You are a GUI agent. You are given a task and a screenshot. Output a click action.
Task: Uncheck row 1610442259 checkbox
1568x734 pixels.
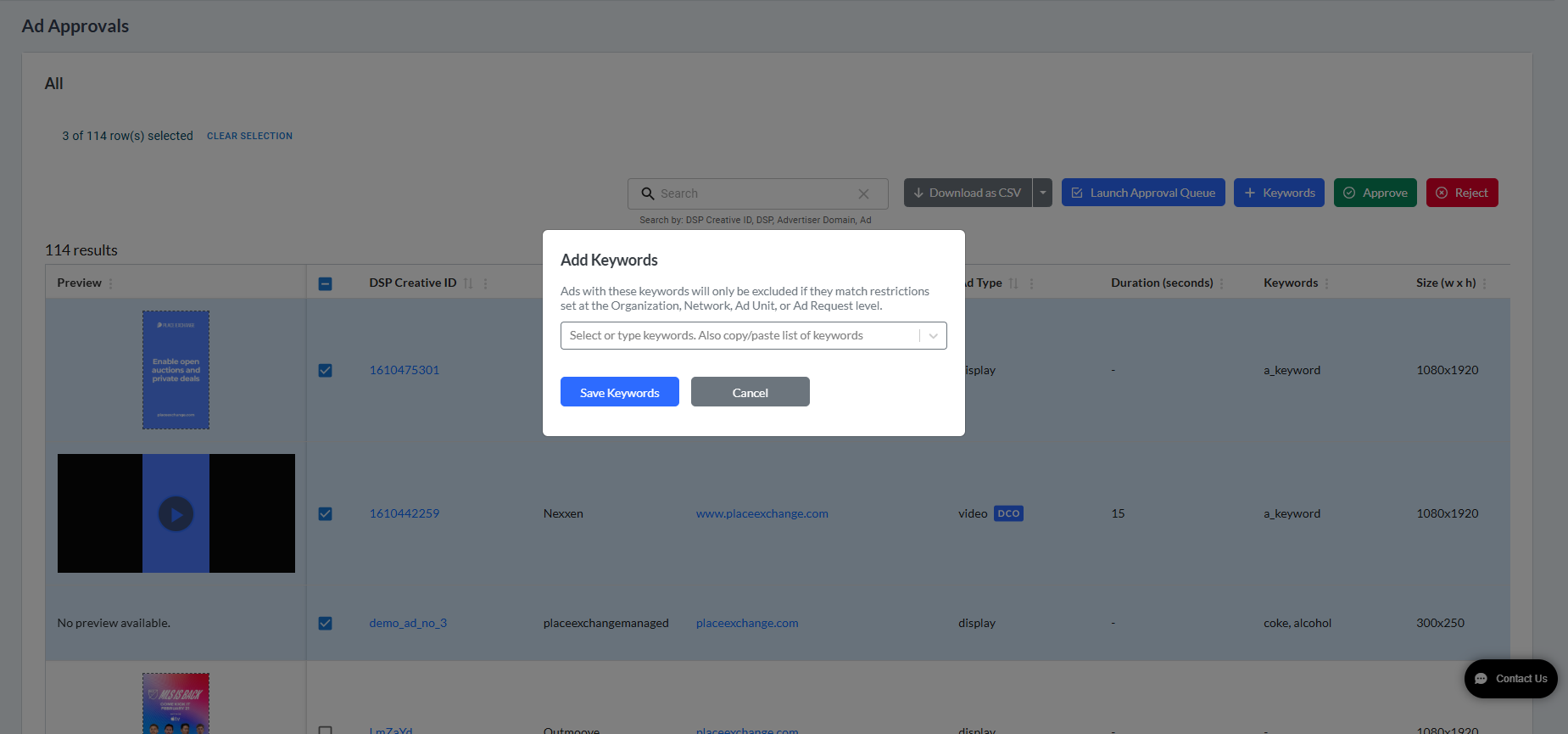tap(325, 513)
